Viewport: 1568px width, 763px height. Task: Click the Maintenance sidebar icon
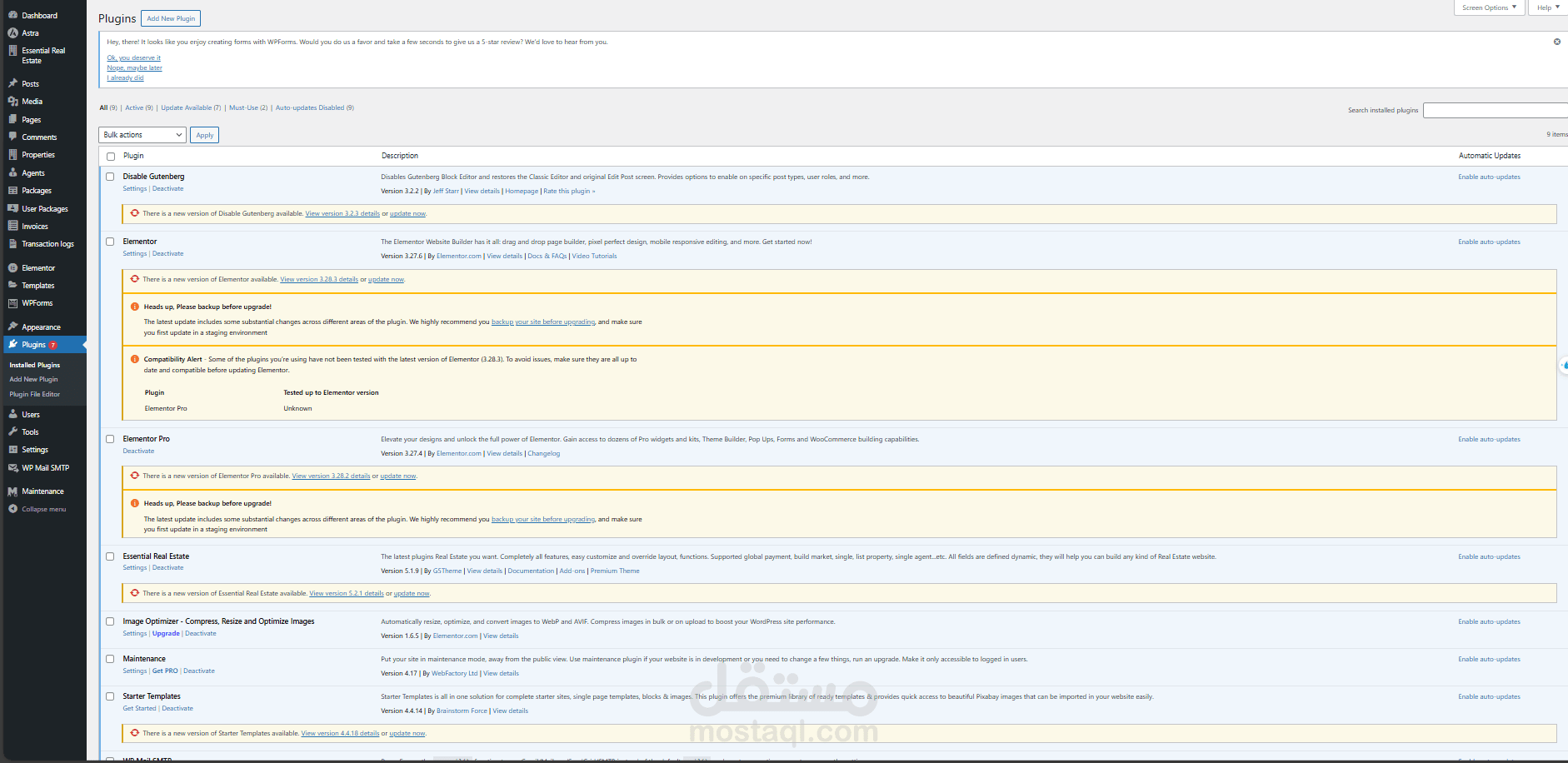click(12, 491)
